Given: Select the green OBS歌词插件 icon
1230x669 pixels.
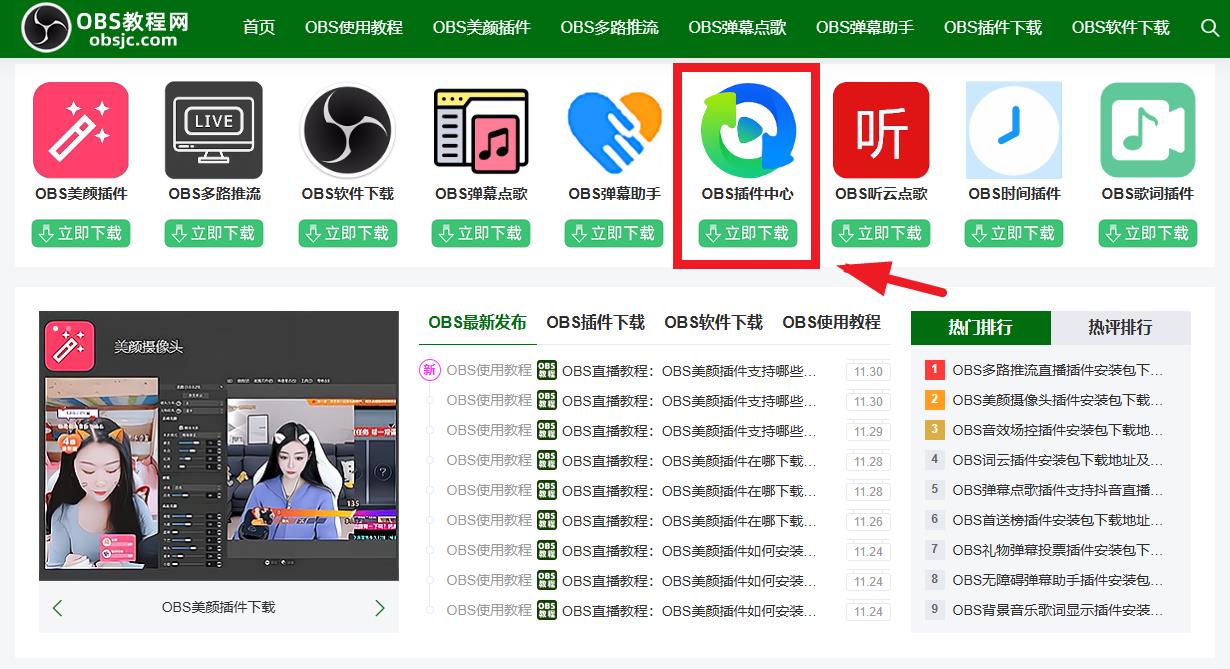Looking at the screenshot, I should tap(1148, 130).
